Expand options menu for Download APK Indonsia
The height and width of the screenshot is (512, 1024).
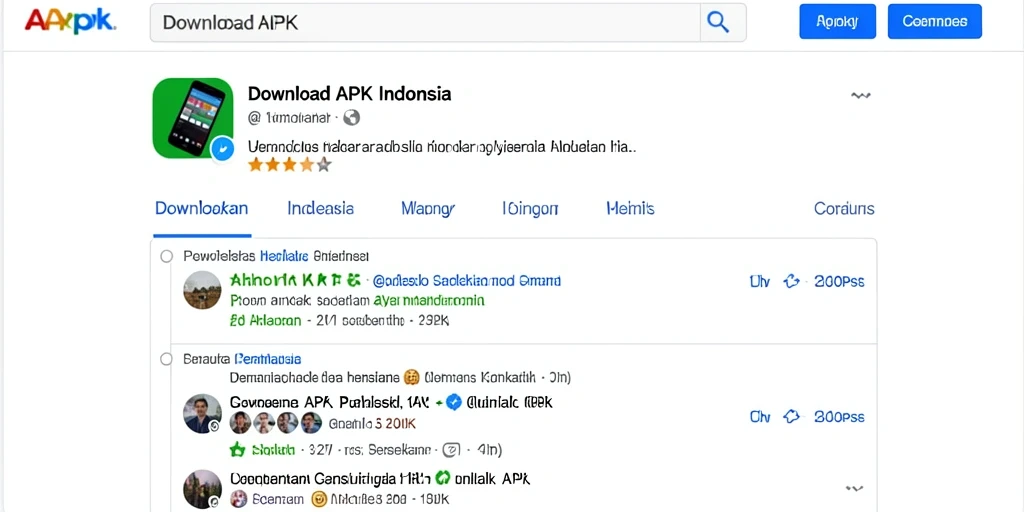(x=861, y=96)
